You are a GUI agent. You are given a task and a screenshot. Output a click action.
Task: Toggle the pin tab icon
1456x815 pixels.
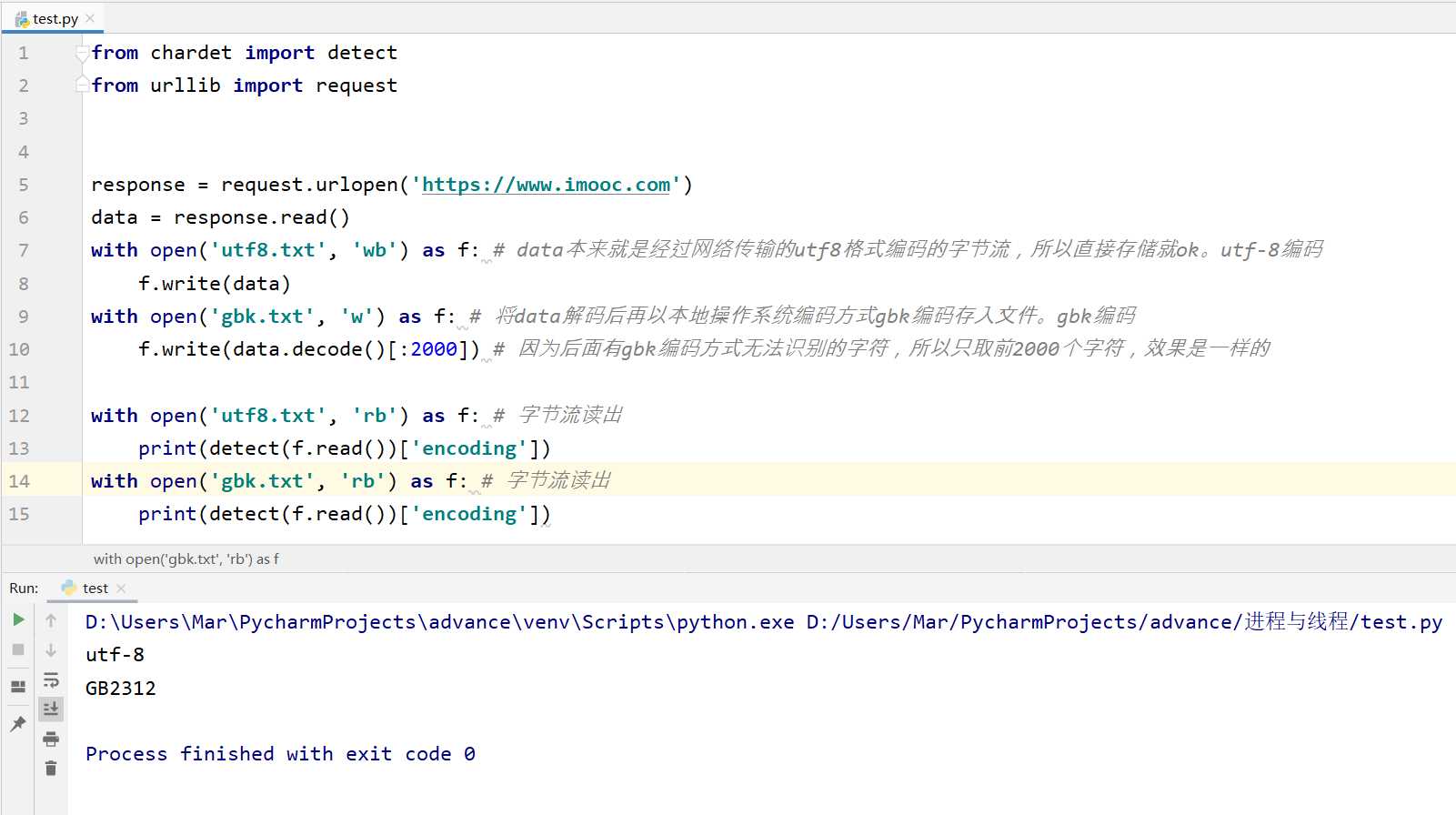coord(18,724)
